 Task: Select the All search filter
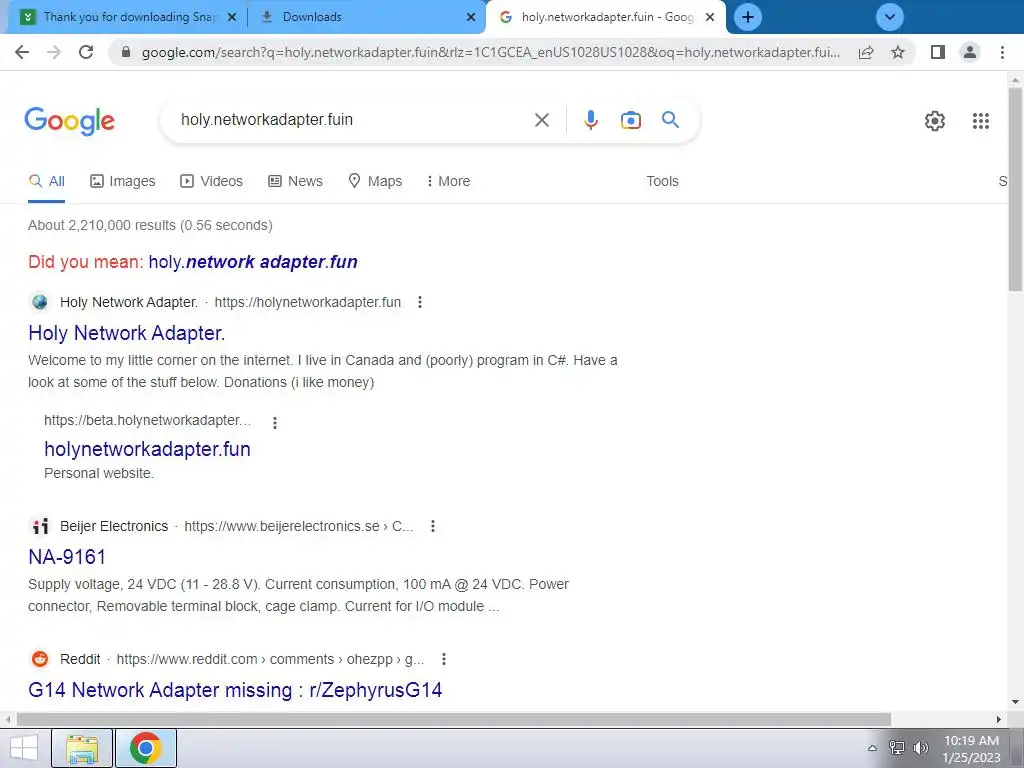coord(46,182)
